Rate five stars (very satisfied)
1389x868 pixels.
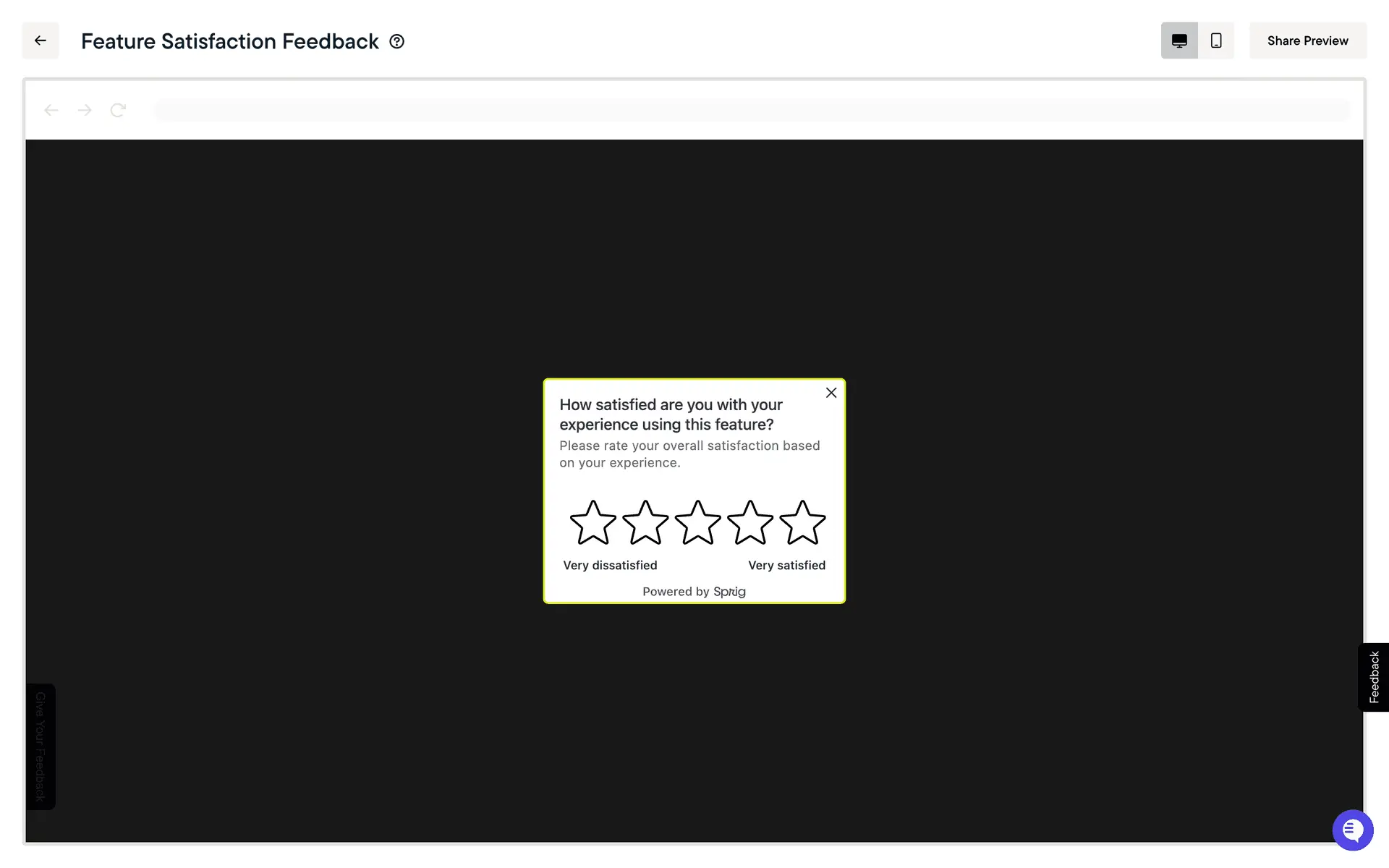coord(802,523)
